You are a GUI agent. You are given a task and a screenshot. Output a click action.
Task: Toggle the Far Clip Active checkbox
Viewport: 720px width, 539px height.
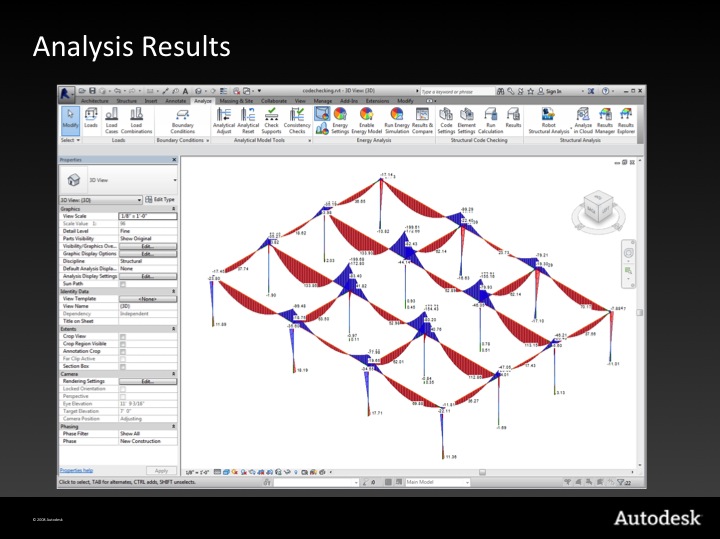123,359
